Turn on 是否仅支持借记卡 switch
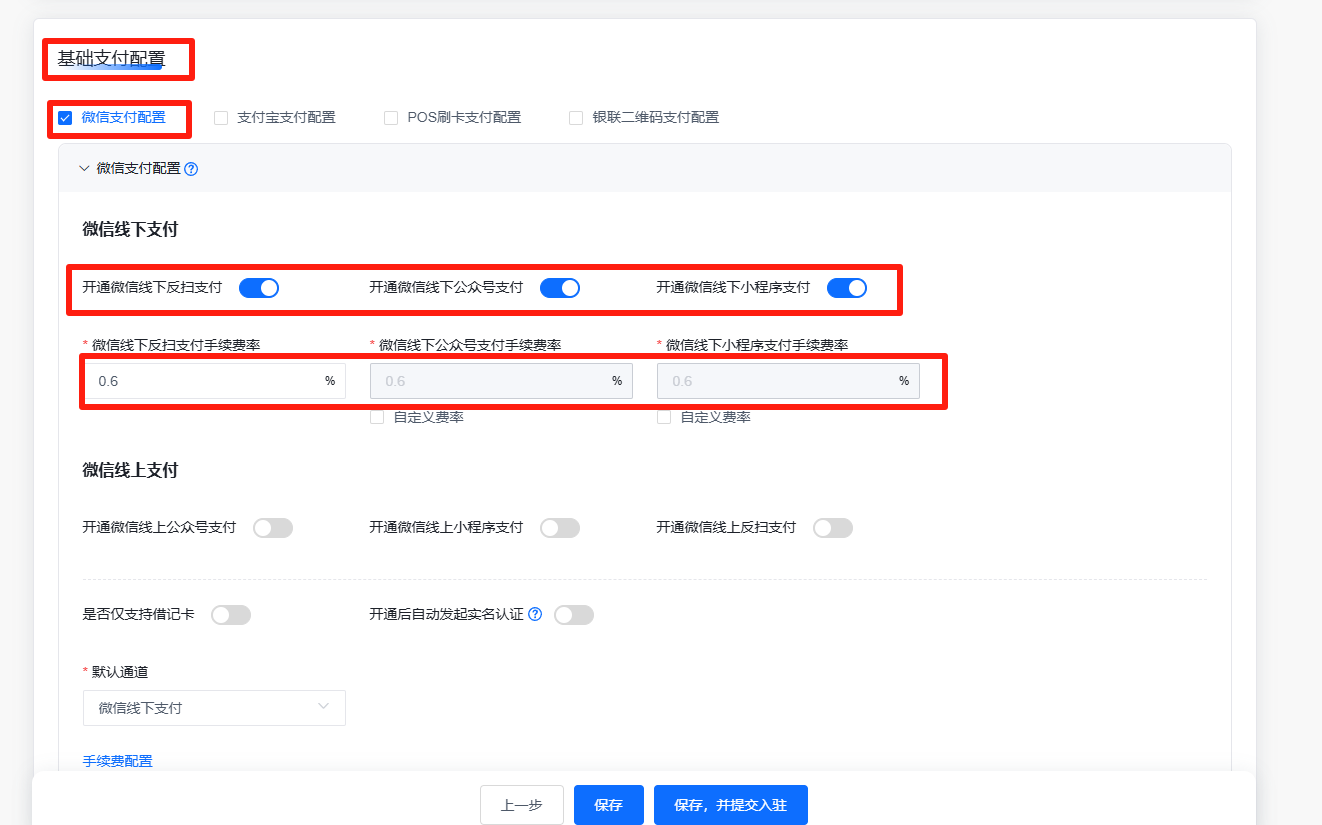1322x825 pixels. 231,615
